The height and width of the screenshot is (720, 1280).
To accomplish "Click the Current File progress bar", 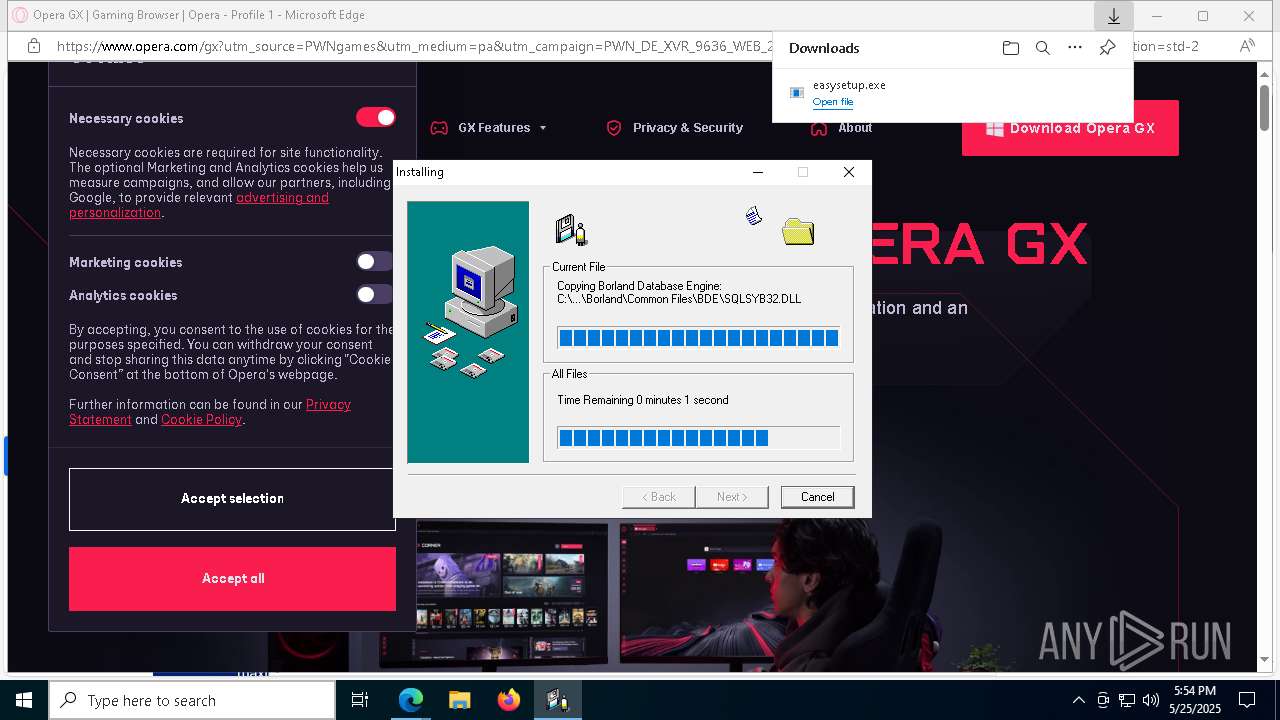I will (698, 338).
